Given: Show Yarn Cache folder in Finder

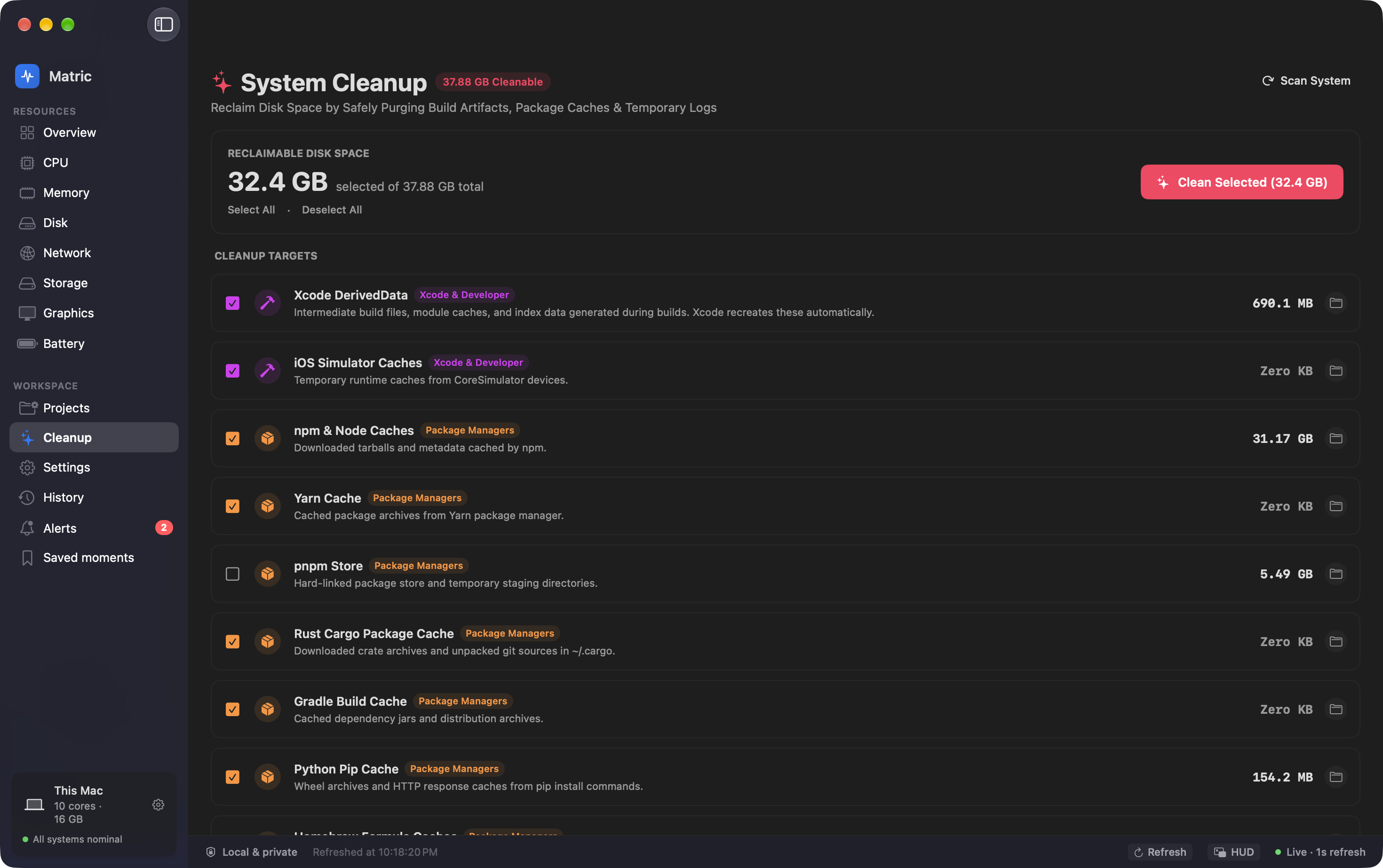Looking at the screenshot, I should (1336, 506).
